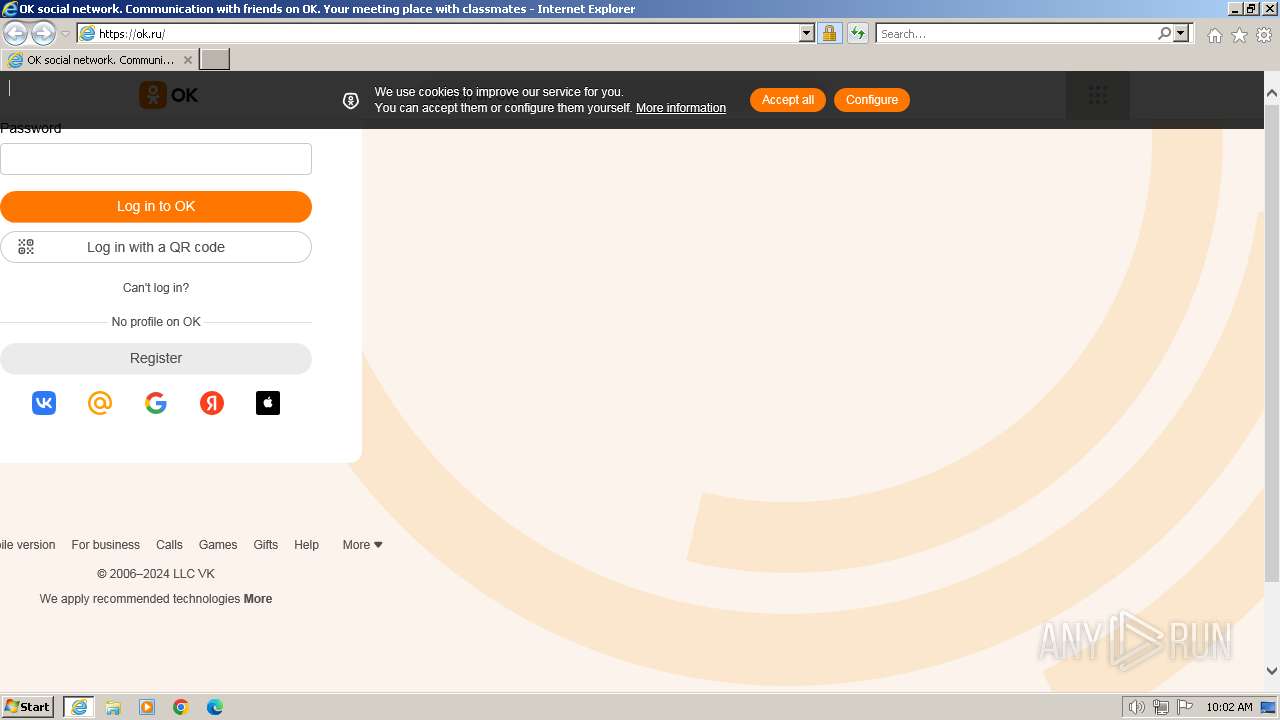Choose Log in with a QR code
This screenshot has width=1280, height=720.
(x=156, y=247)
